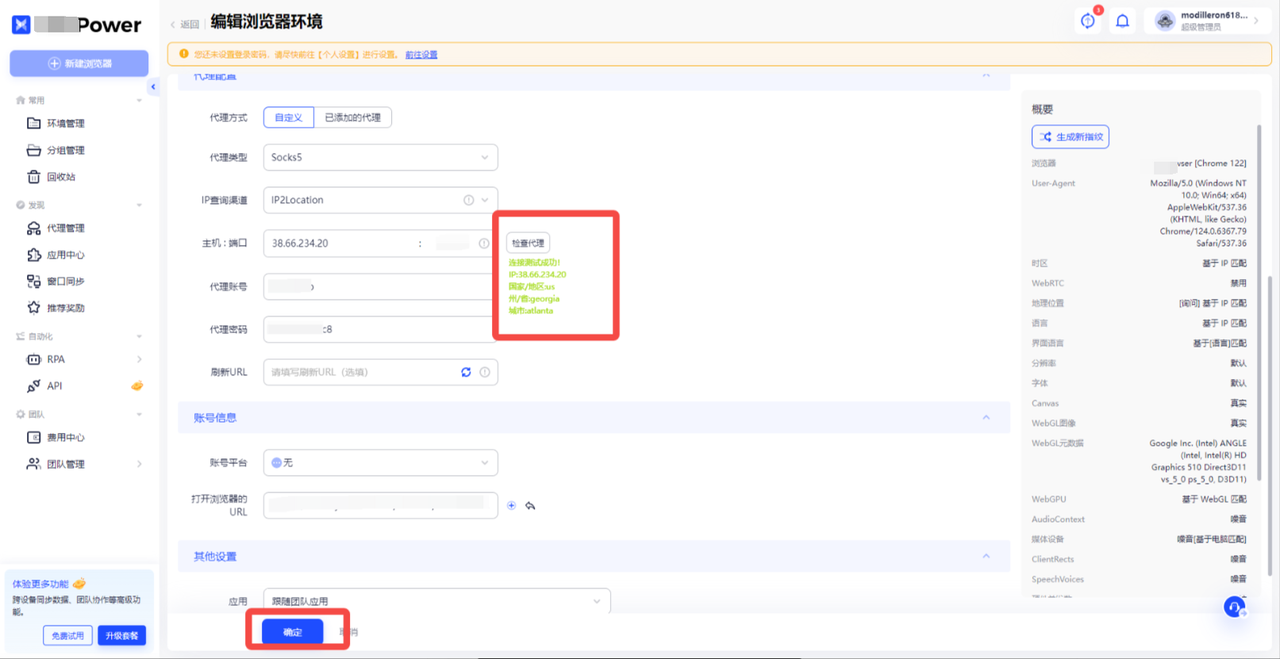Click the blue refresh icon in 刷新URL field
Viewport: 1280px width, 659px height.
[x=466, y=372]
